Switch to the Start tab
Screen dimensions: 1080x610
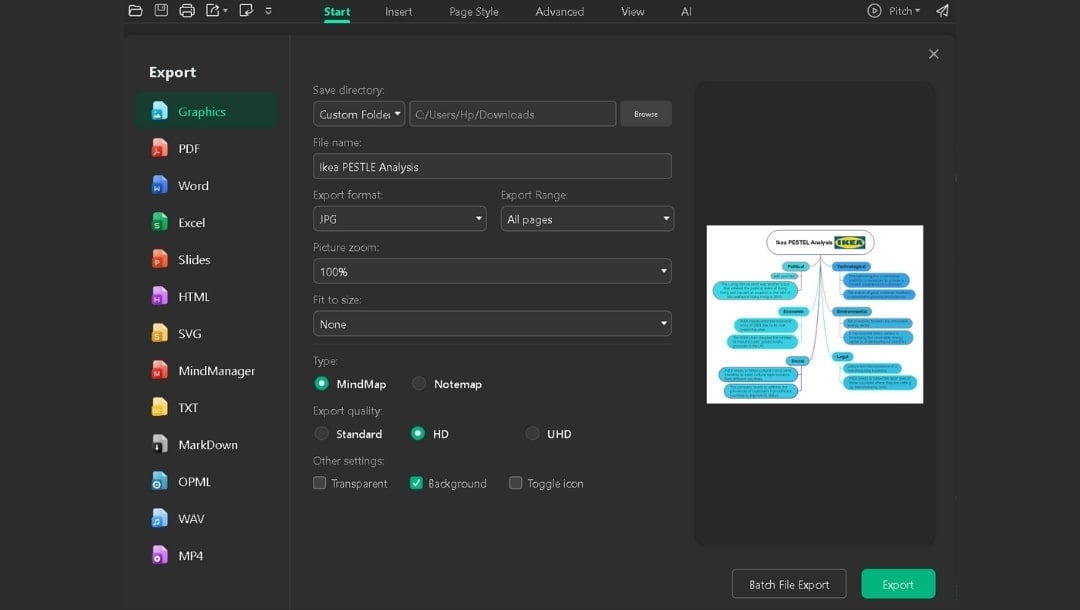tap(337, 12)
